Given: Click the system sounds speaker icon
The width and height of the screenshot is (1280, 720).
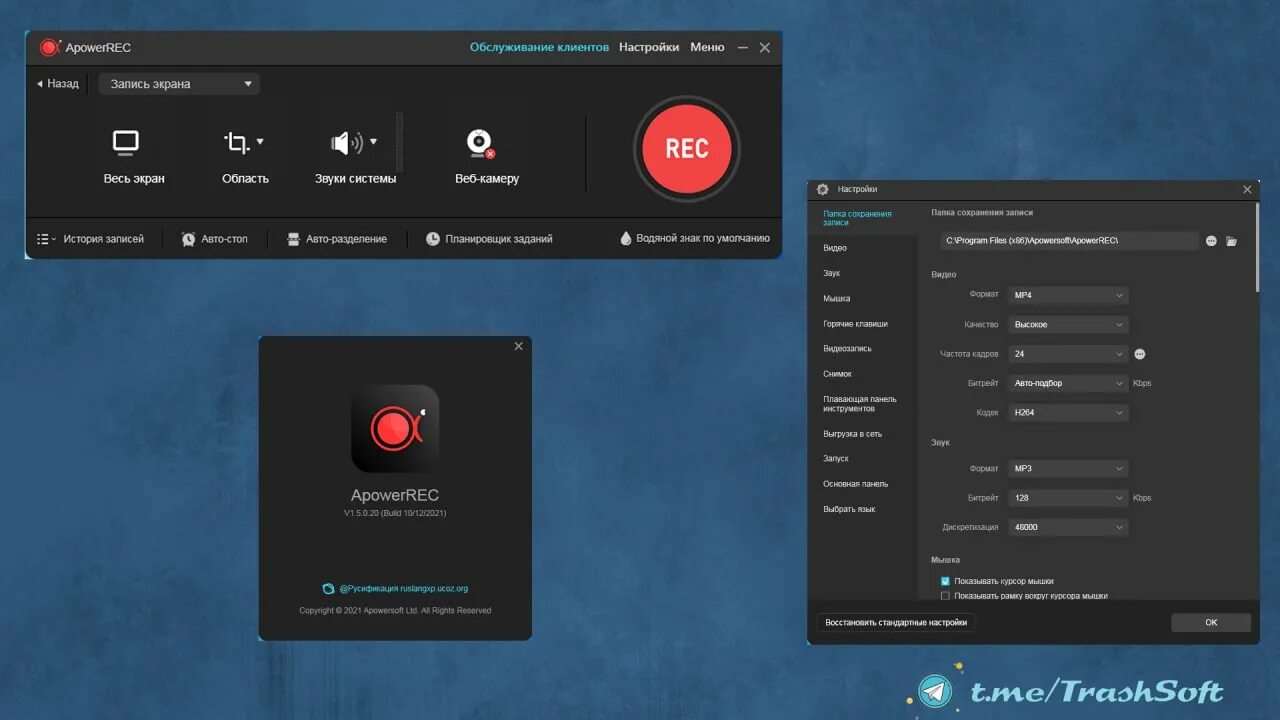Looking at the screenshot, I should coord(347,143).
